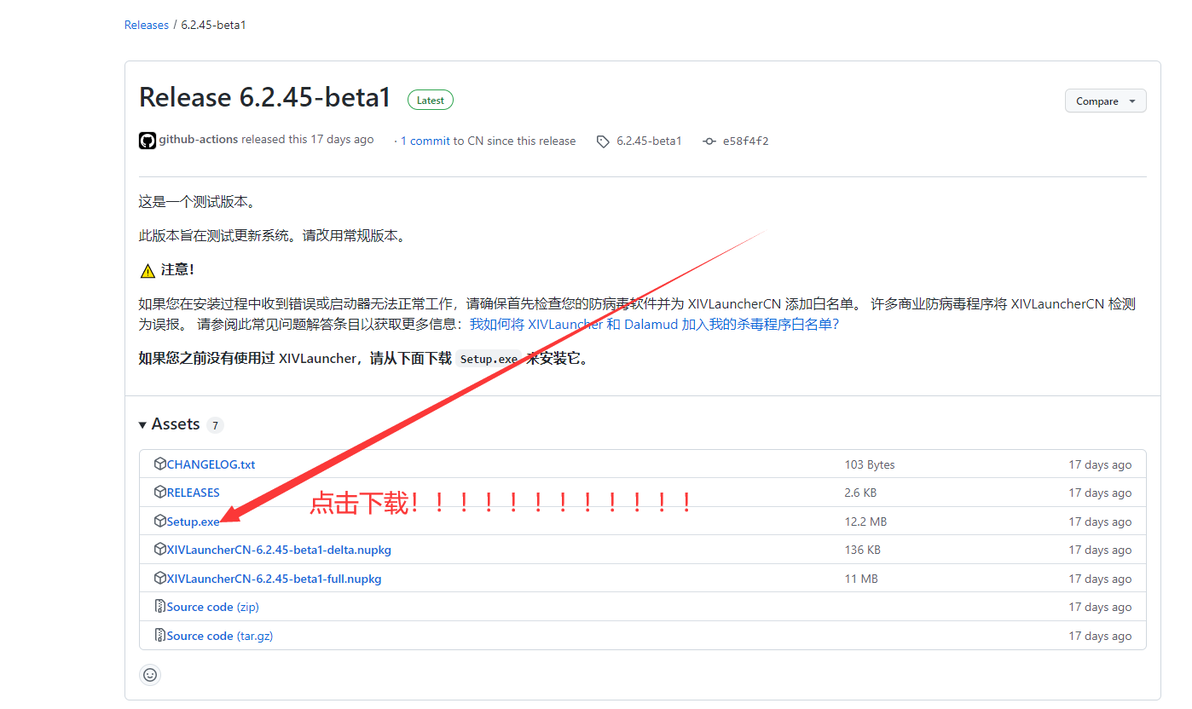Open the 6.2.45-beta1 tag link
This screenshot has width=1192, height=709.
click(x=648, y=141)
